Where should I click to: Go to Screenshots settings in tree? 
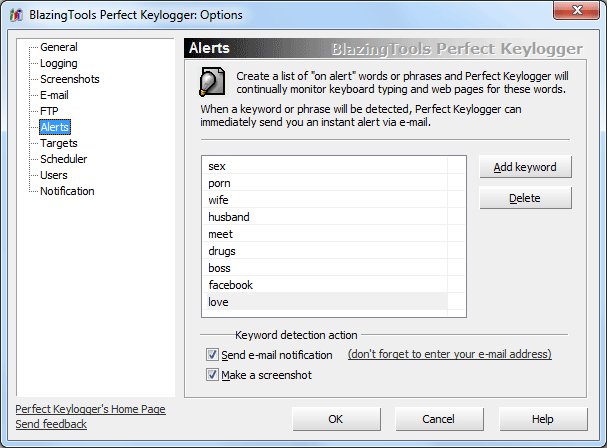coord(70,79)
